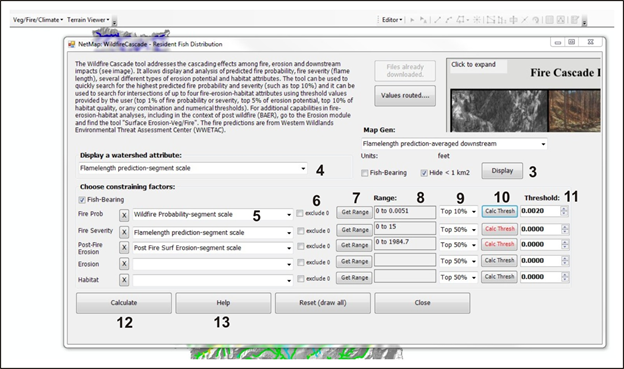Clear the Fire Severity row with X
This screenshot has height=369, width=624.
pos(124,232)
